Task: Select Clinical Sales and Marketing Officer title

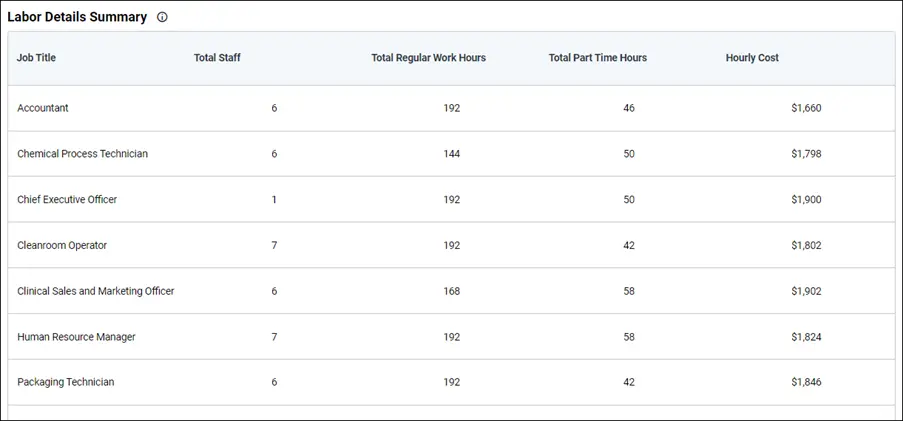Action: 96,291
